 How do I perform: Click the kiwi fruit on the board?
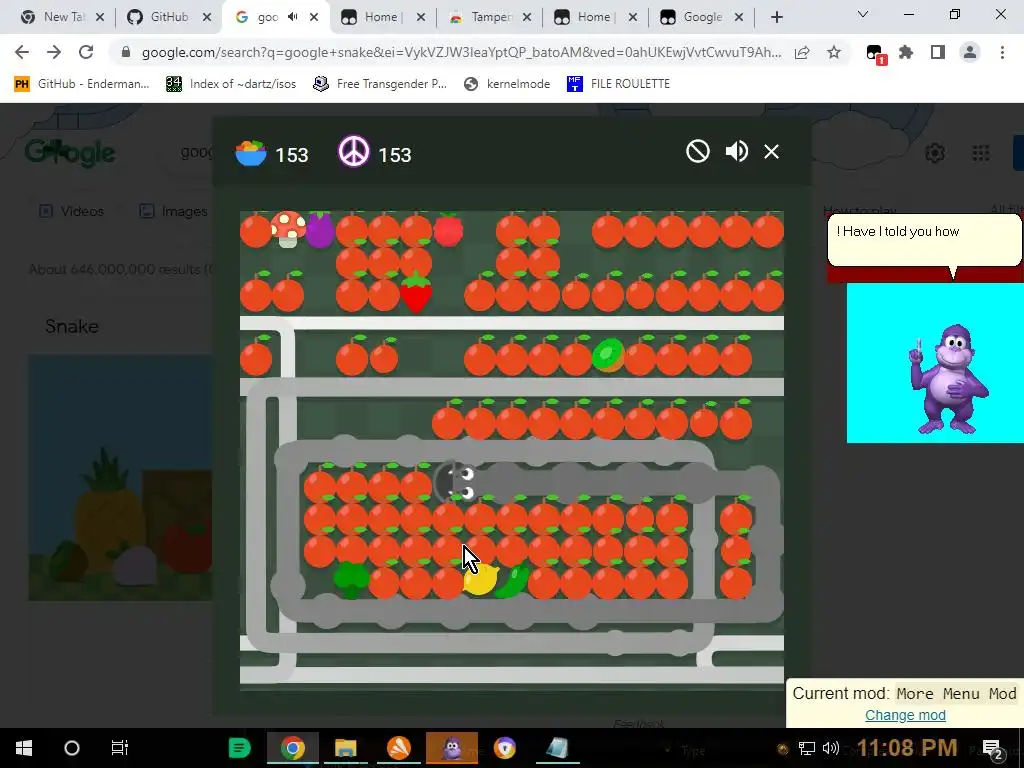(x=608, y=356)
